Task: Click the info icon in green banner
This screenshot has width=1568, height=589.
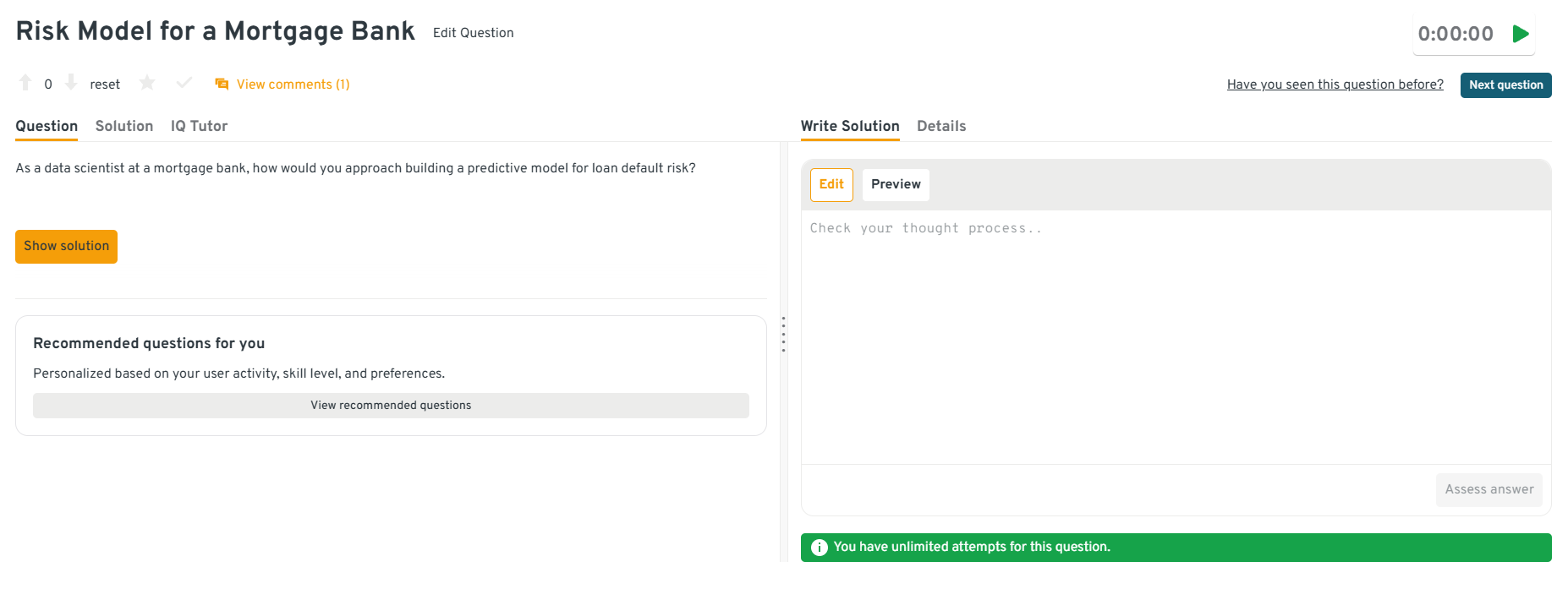Action: [819, 548]
